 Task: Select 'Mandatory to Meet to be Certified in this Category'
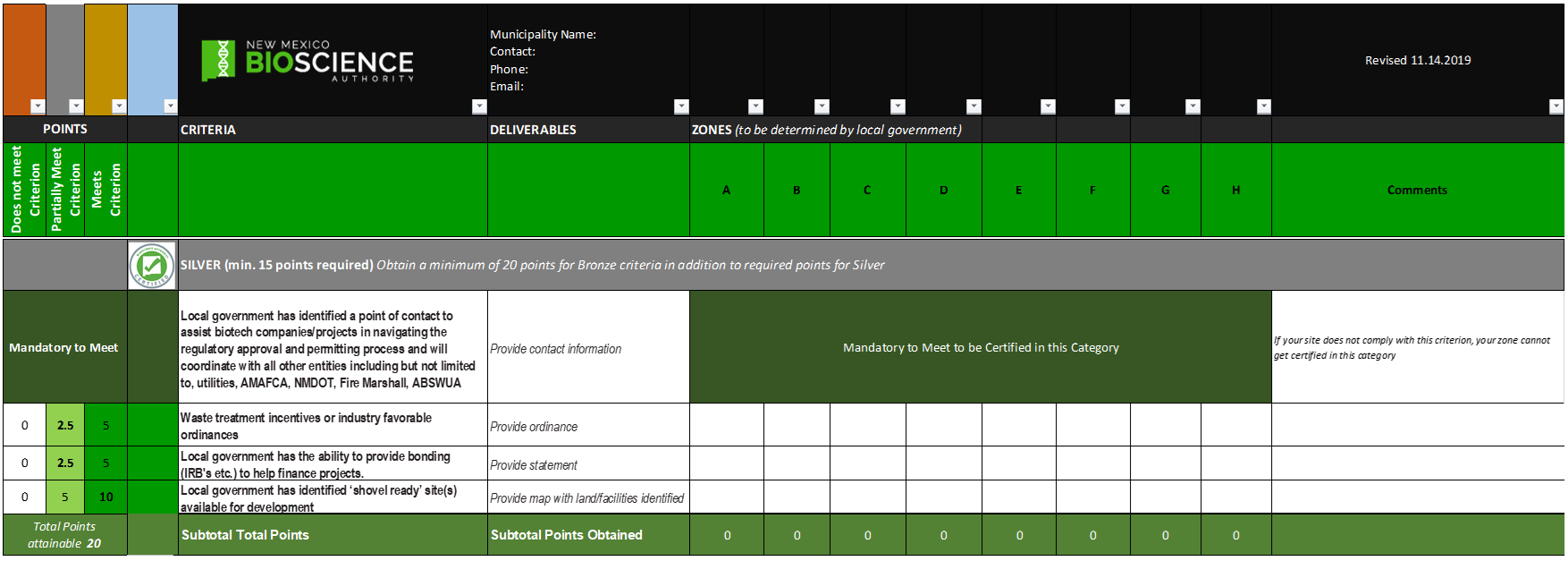tap(981, 347)
